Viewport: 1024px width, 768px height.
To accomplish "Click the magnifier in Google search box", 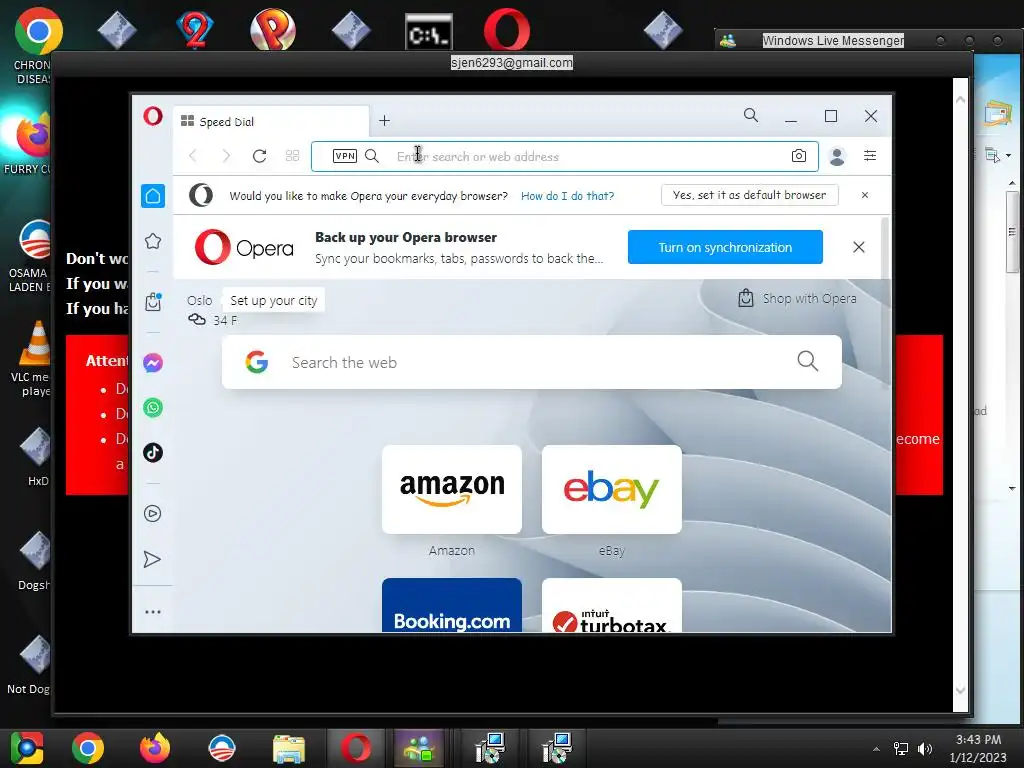I will coord(808,361).
